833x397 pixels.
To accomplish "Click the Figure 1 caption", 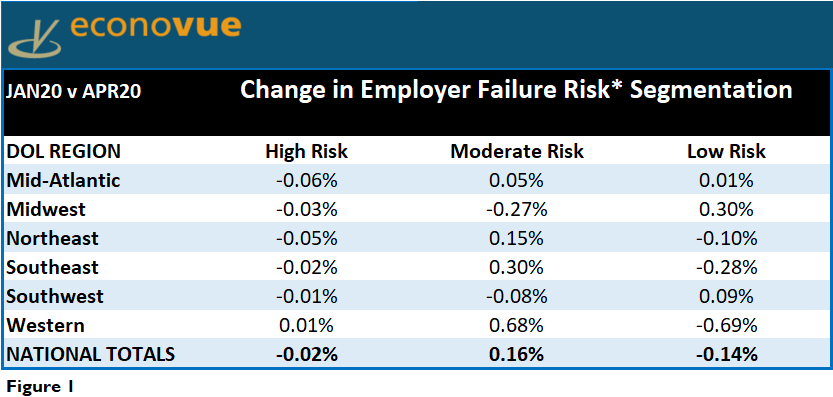I will 39,386.
